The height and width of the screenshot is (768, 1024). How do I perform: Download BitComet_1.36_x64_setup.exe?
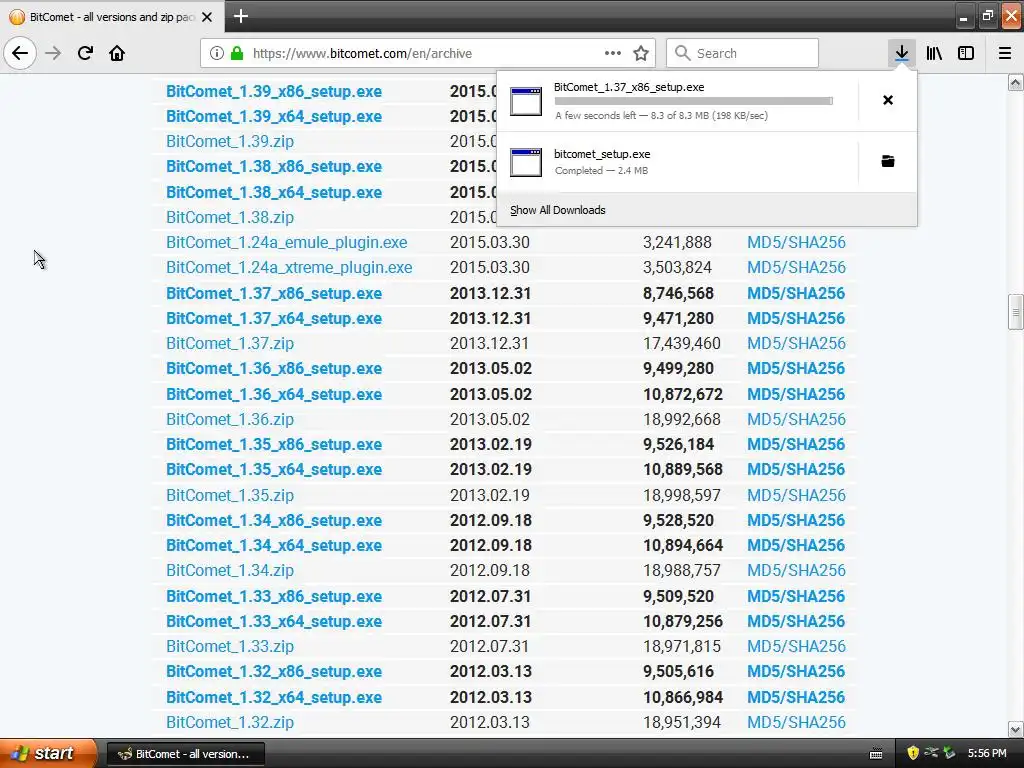tap(274, 394)
